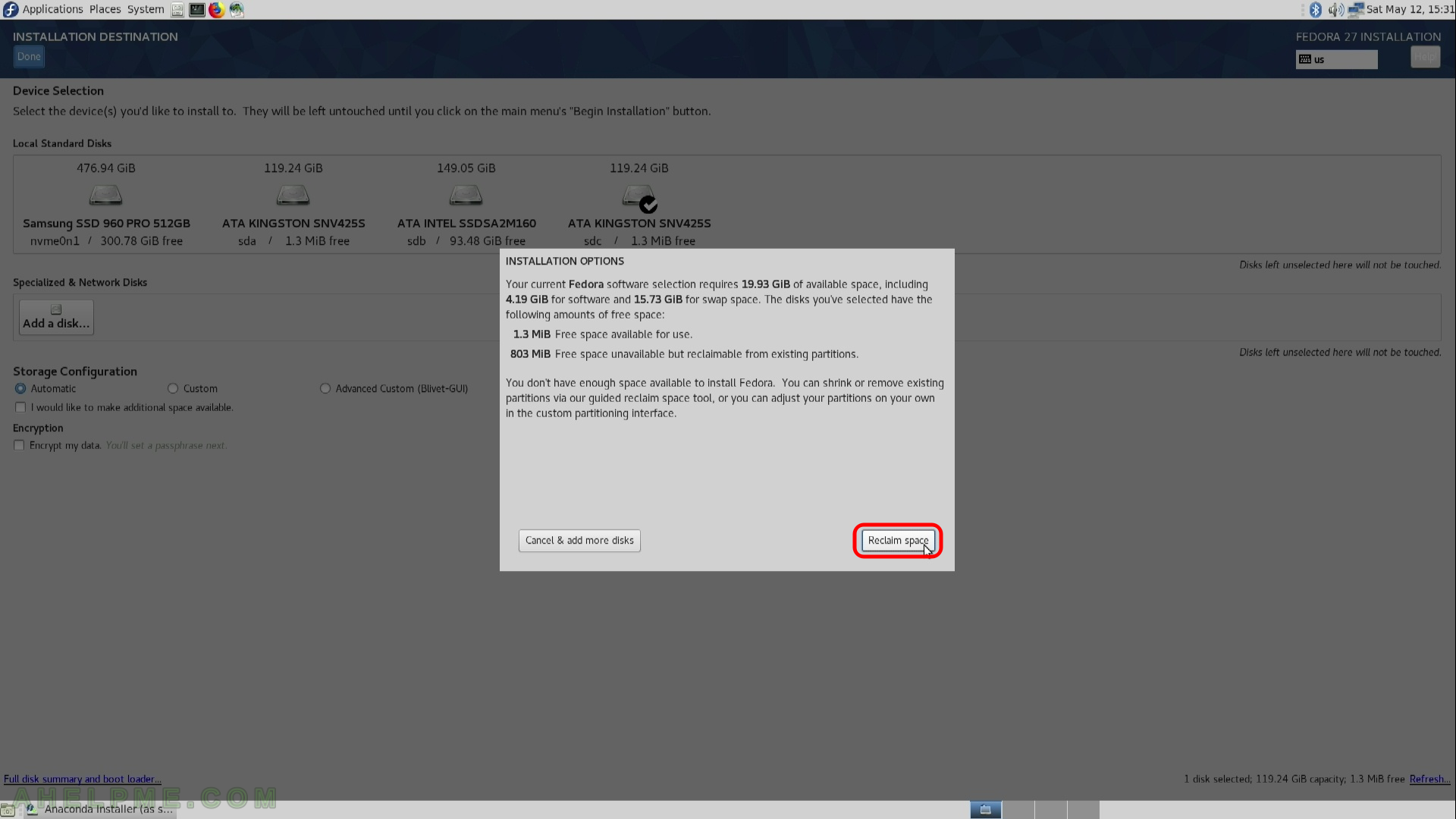Switch to second workspace in pager
The image size is (1456, 819).
pyautogui.click(x=1018, y=810)
